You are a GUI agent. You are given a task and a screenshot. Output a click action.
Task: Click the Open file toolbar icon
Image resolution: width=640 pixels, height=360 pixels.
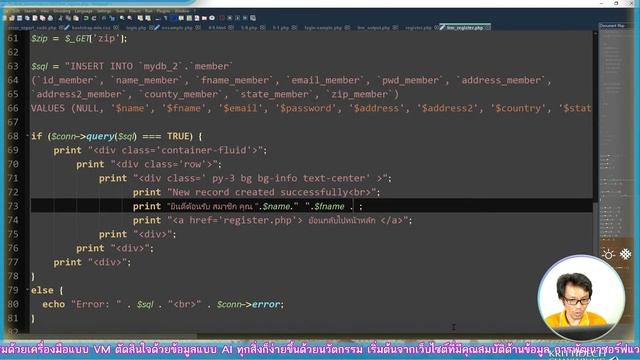point(12,18)
